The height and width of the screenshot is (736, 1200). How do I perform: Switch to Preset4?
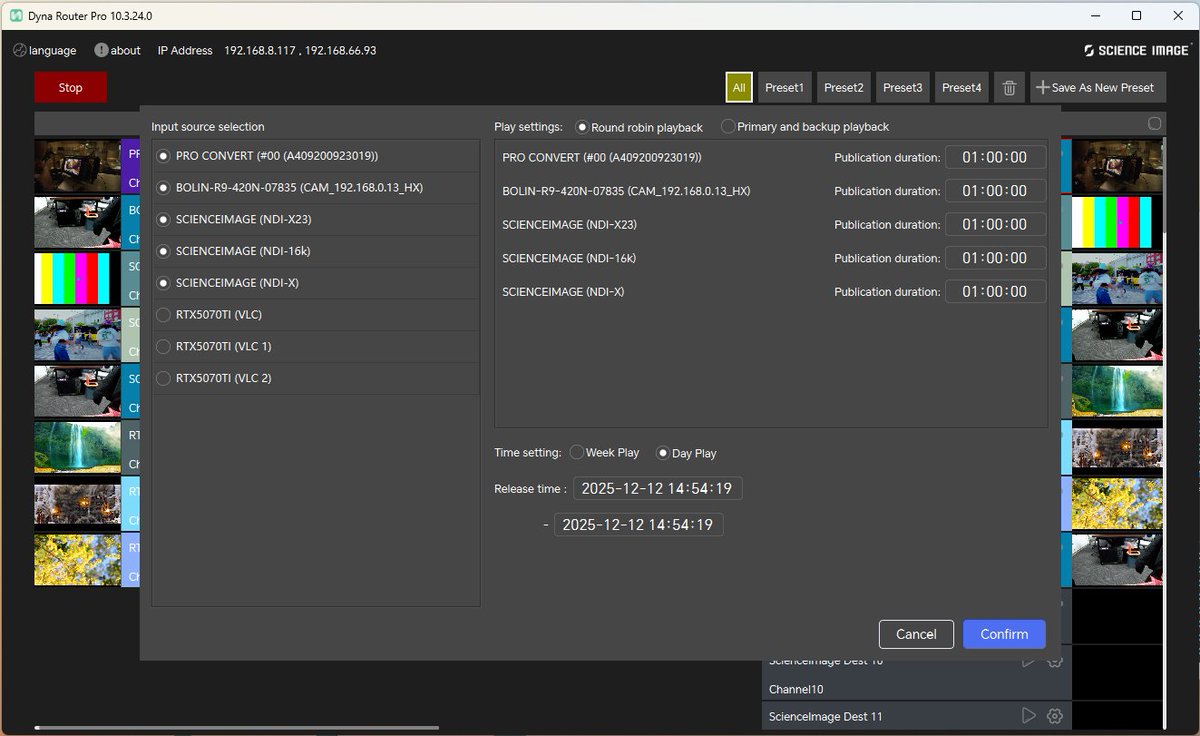[x=961, y=88]
